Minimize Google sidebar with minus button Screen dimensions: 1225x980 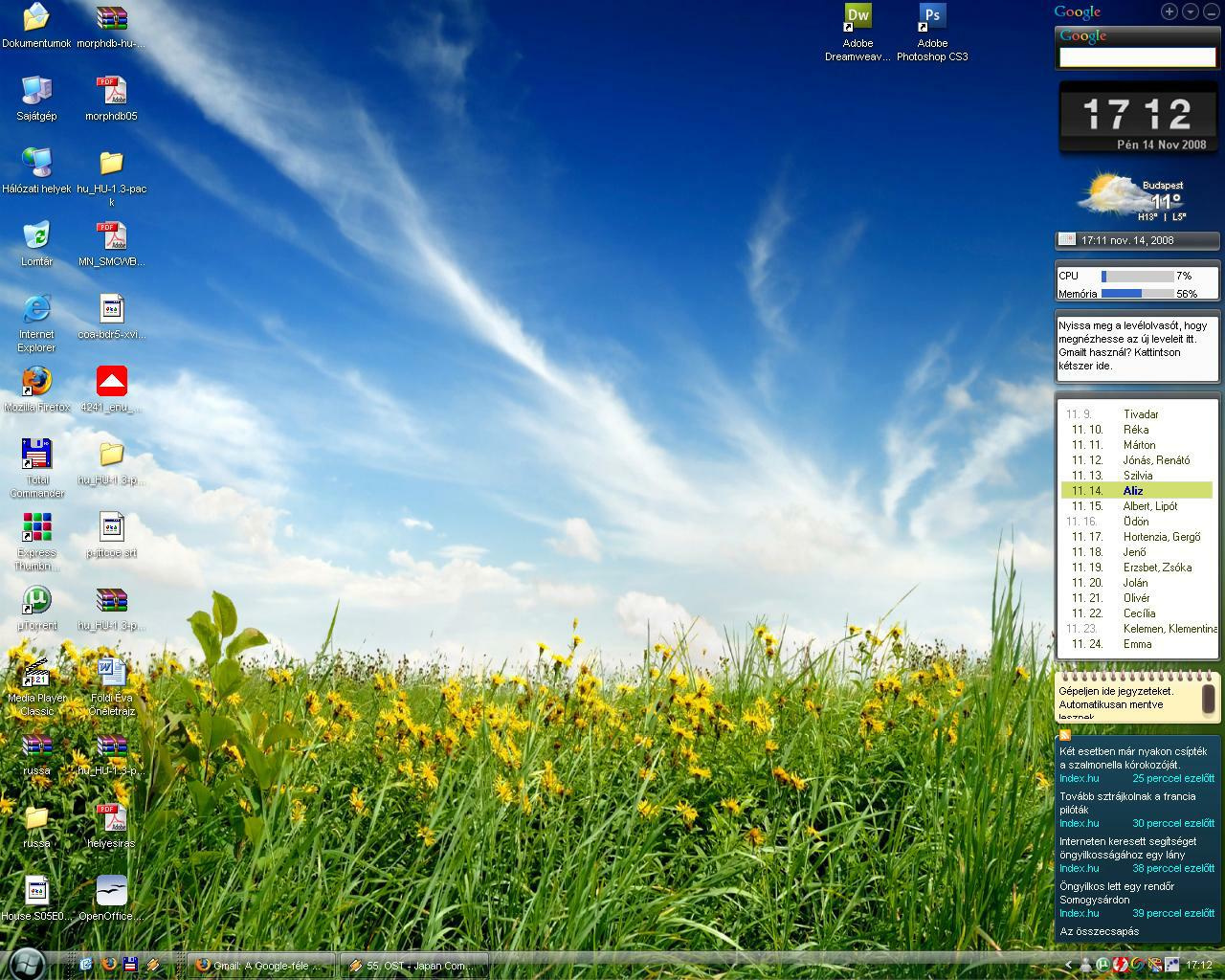pyautogui.click(x=1211, y=11)
